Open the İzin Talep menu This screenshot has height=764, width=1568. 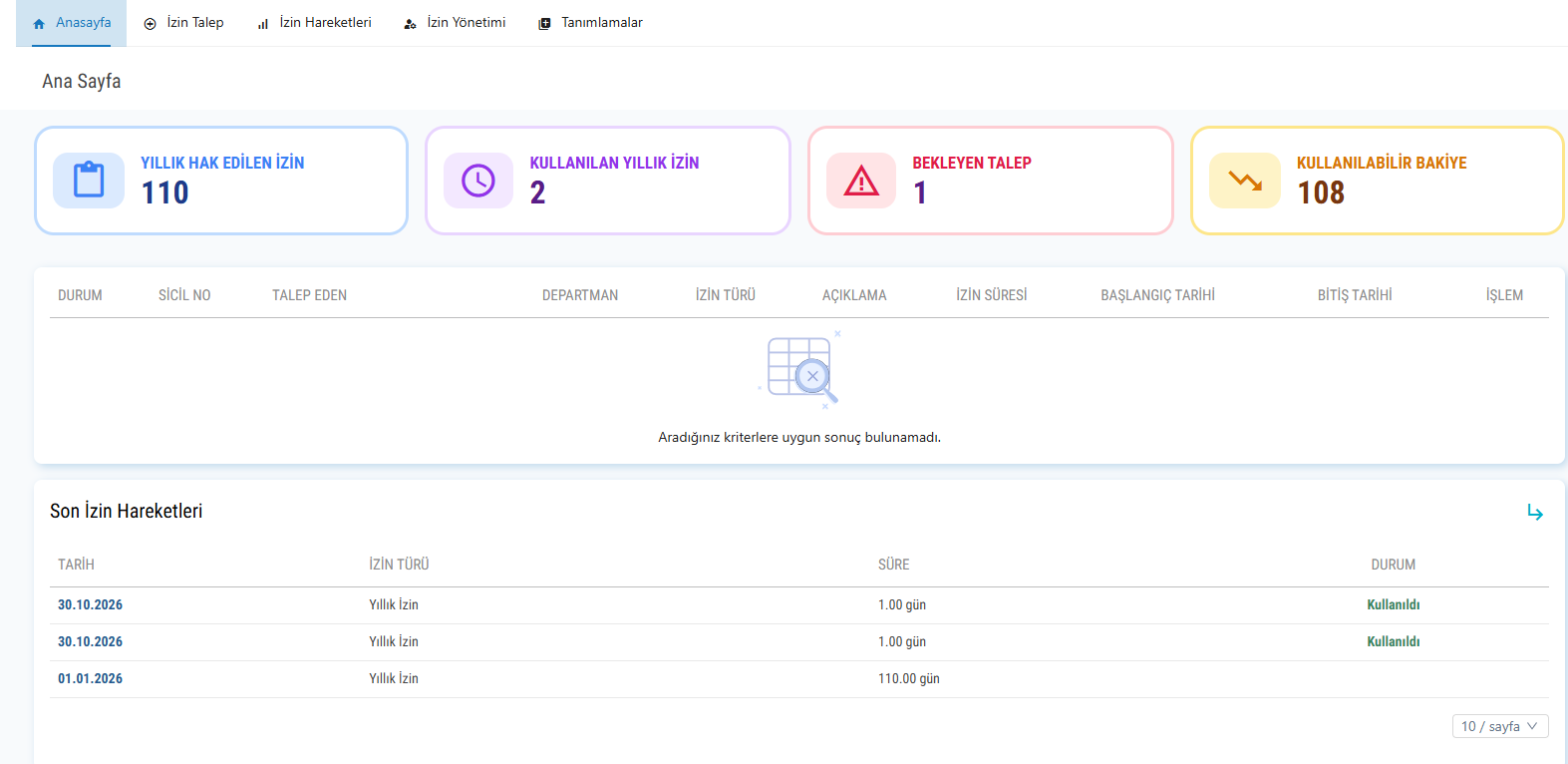(184, 23)
